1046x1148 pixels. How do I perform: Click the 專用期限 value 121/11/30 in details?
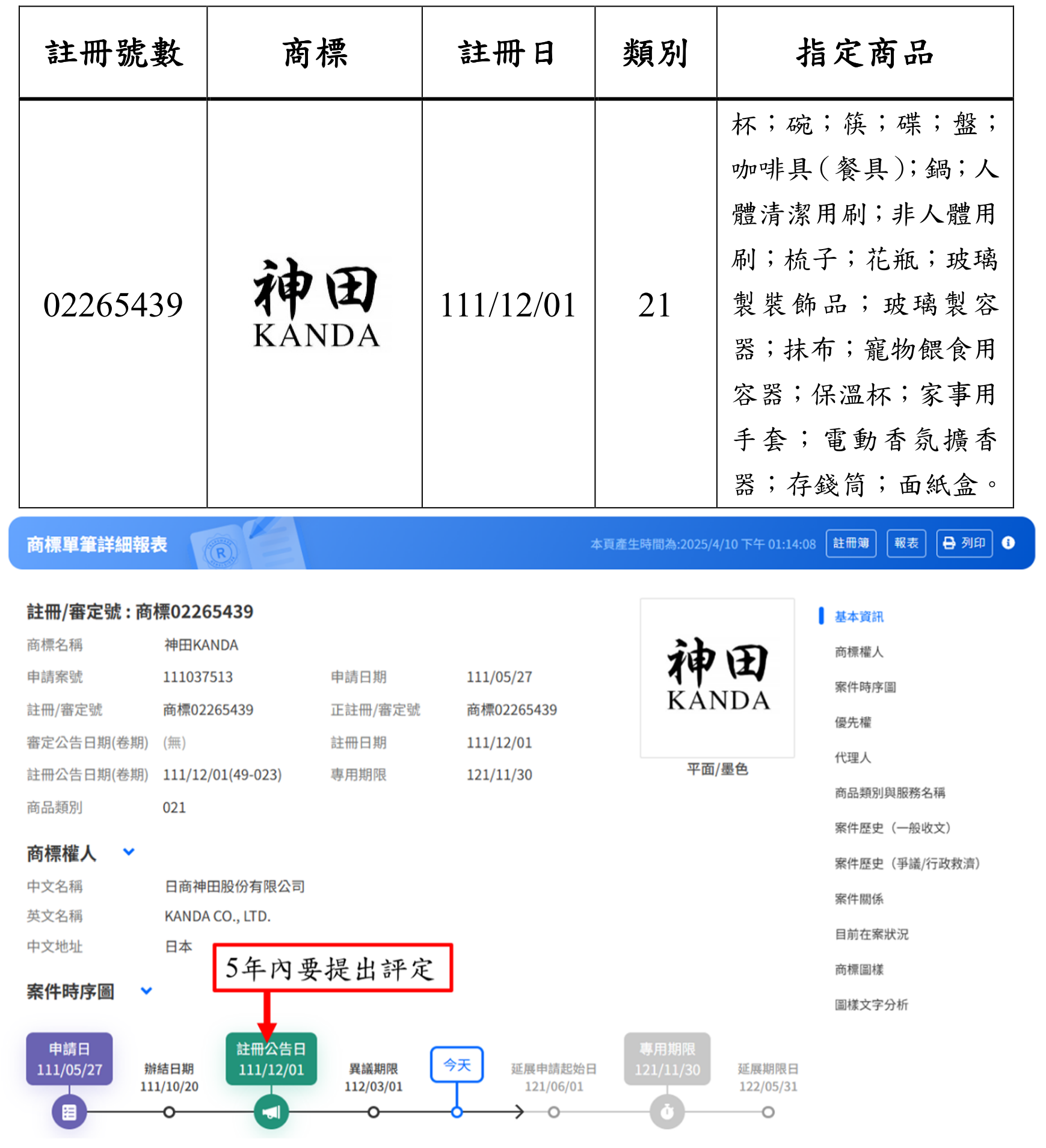coord(499,775)
